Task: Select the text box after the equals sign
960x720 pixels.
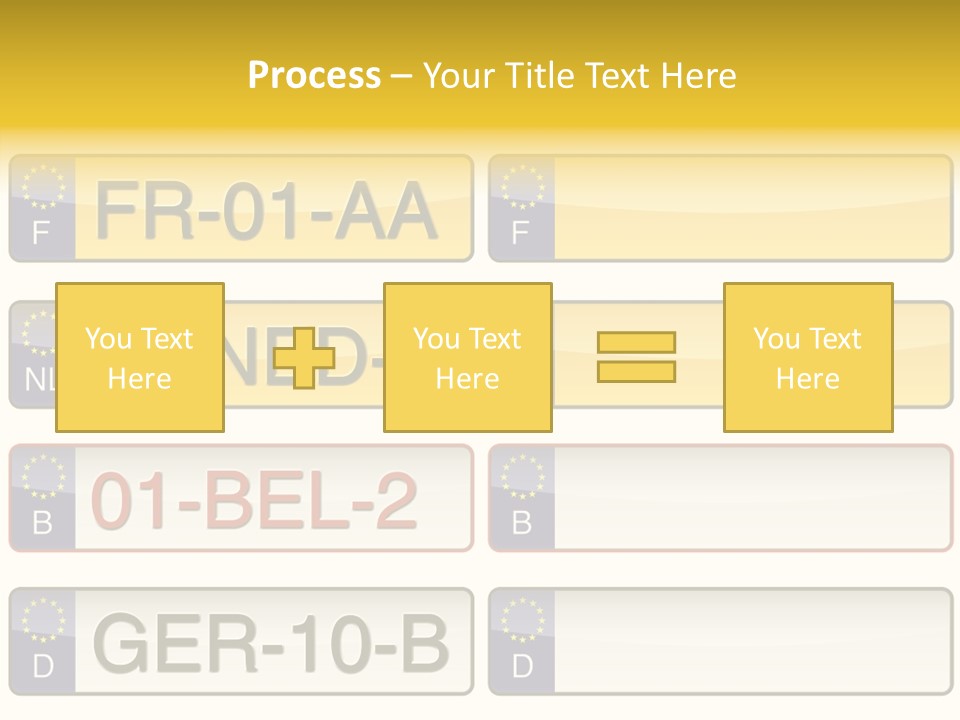Action: pos(807,357)
